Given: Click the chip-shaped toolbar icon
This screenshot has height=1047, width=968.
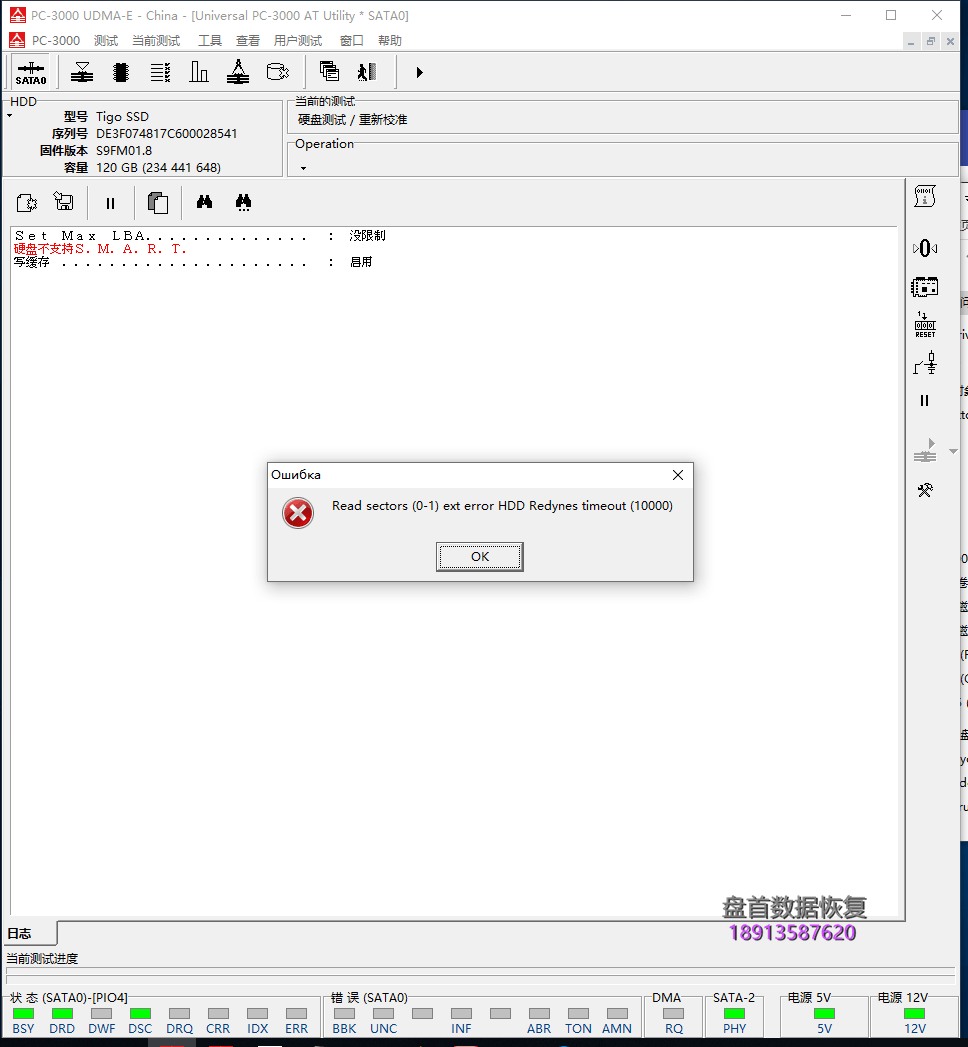Looking at the screenshot, I should 121,72.
